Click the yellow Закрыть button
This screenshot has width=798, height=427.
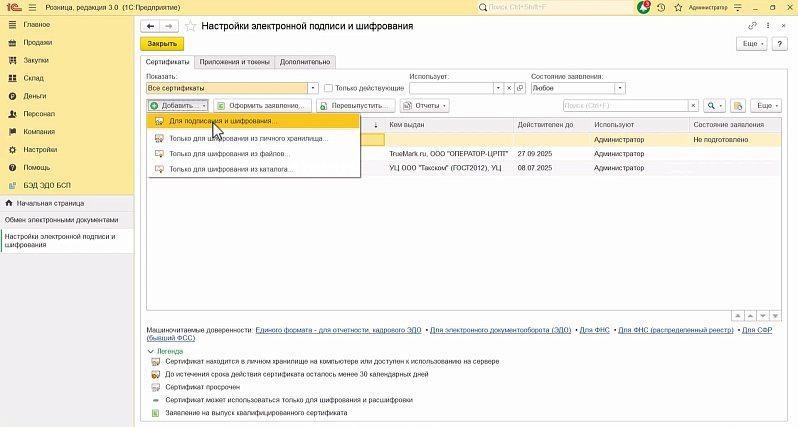point(162,44)
